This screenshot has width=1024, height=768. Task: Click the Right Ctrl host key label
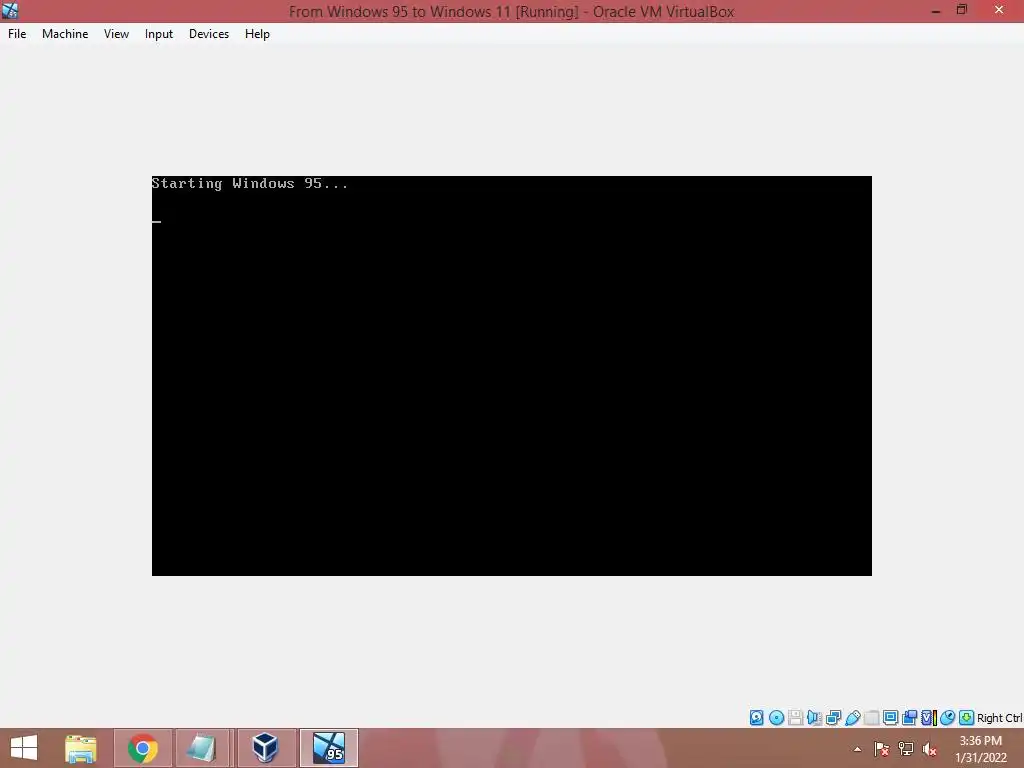point(999,718)
